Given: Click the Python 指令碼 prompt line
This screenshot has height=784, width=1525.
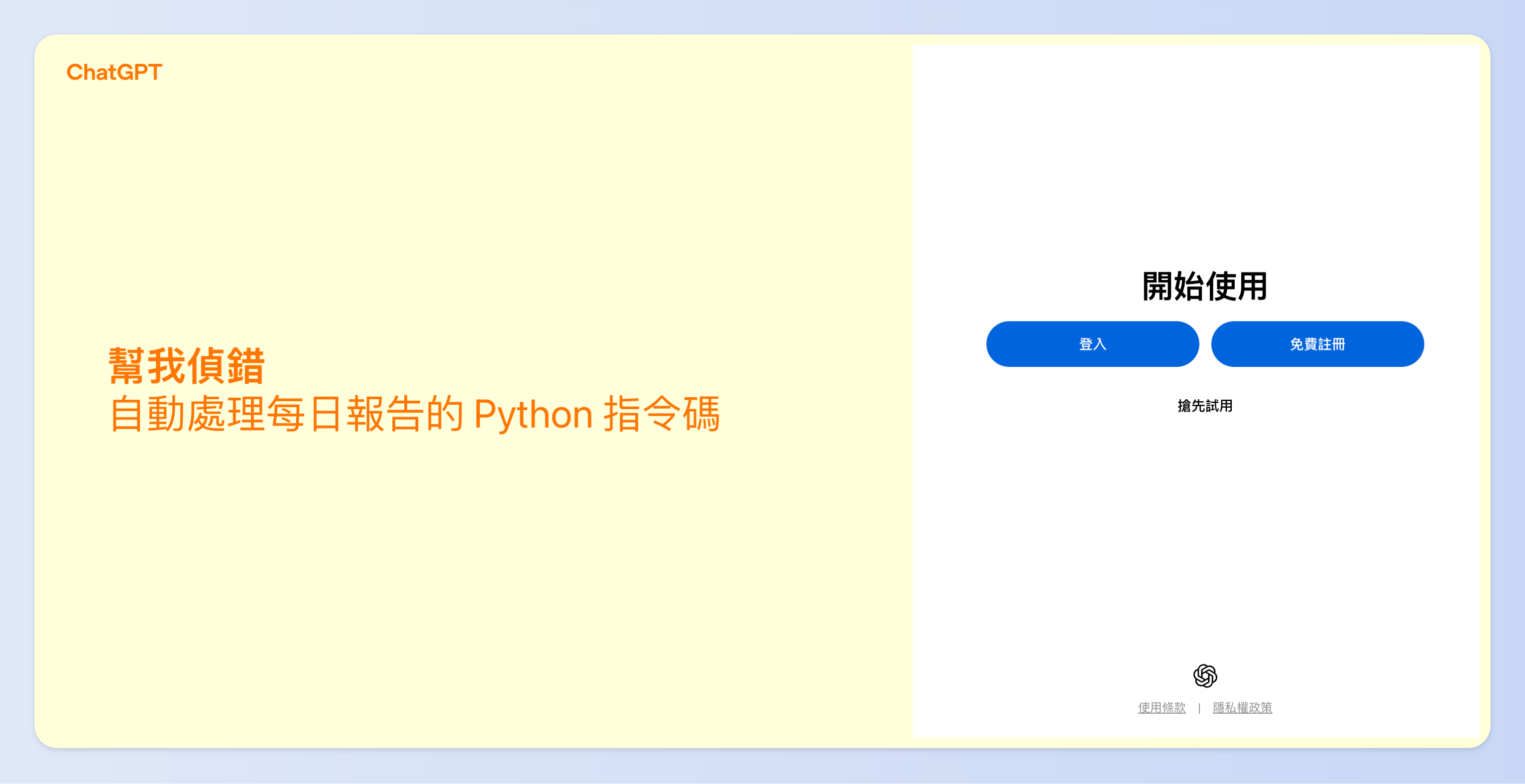Looking at the screenshot, I should (x=414, y=414).
